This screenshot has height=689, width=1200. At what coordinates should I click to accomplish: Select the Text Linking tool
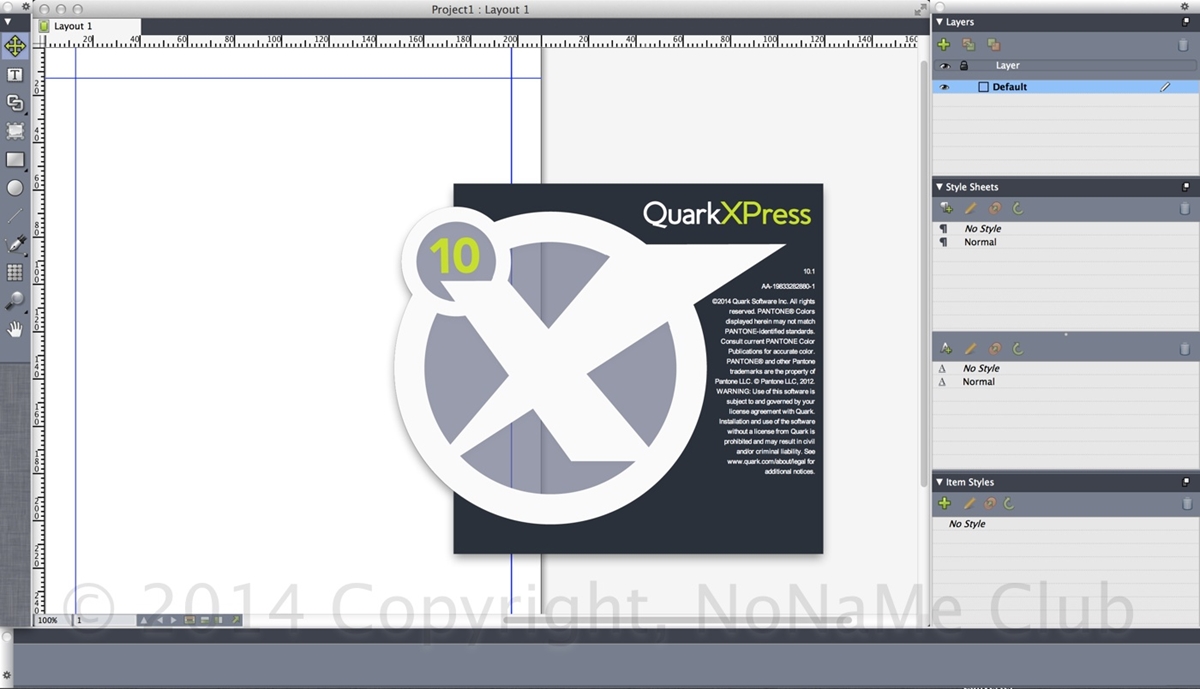tap(15, 102)
